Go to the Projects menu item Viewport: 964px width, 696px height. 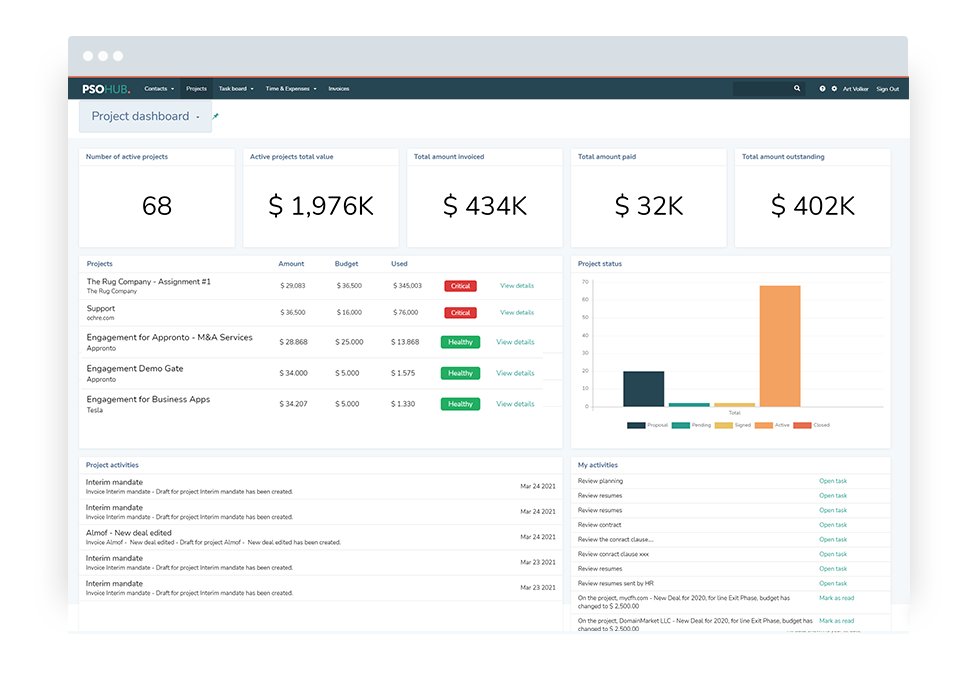point(196,89)
